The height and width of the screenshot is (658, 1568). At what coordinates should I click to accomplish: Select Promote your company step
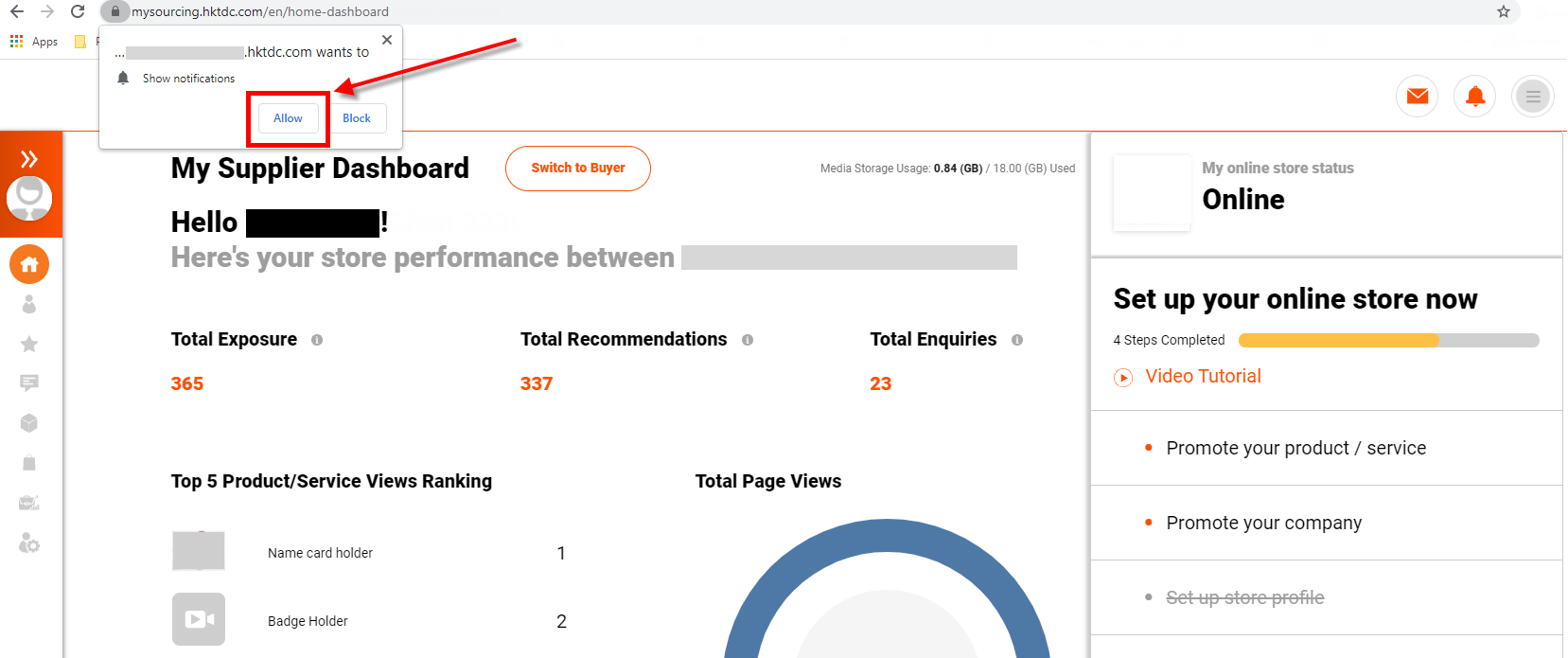coord(1263,523)
